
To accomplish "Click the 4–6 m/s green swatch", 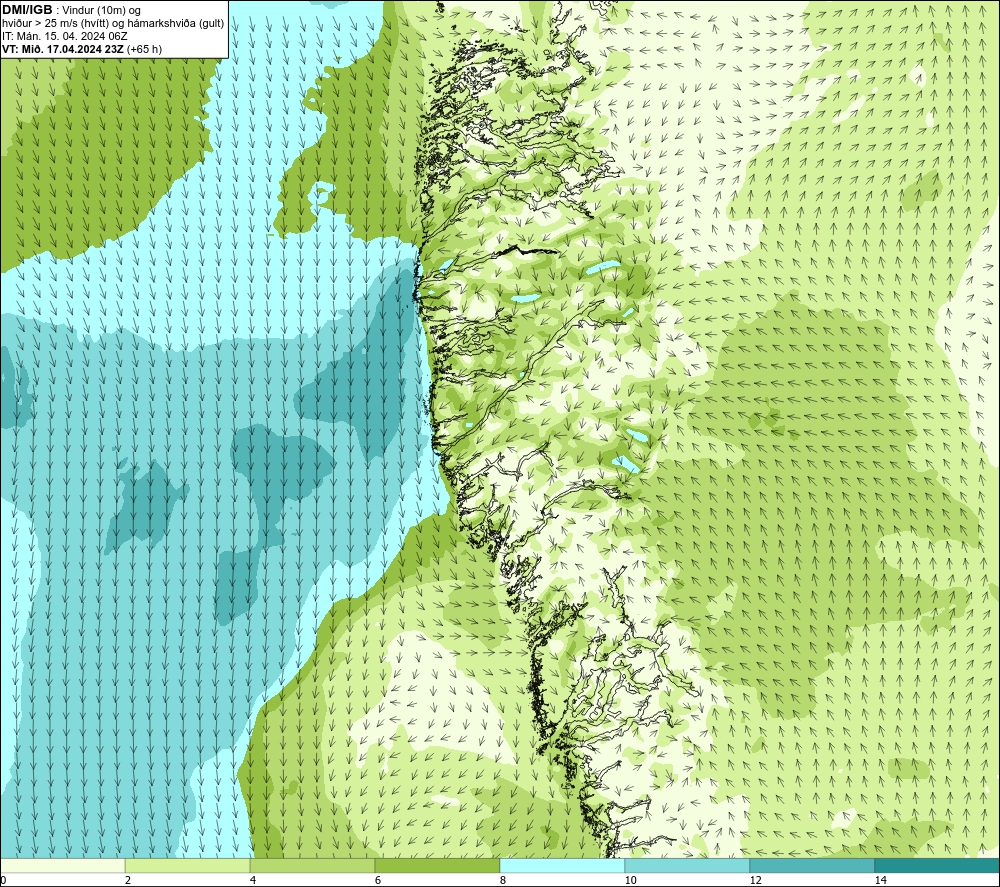I will (x=312, y=865).
